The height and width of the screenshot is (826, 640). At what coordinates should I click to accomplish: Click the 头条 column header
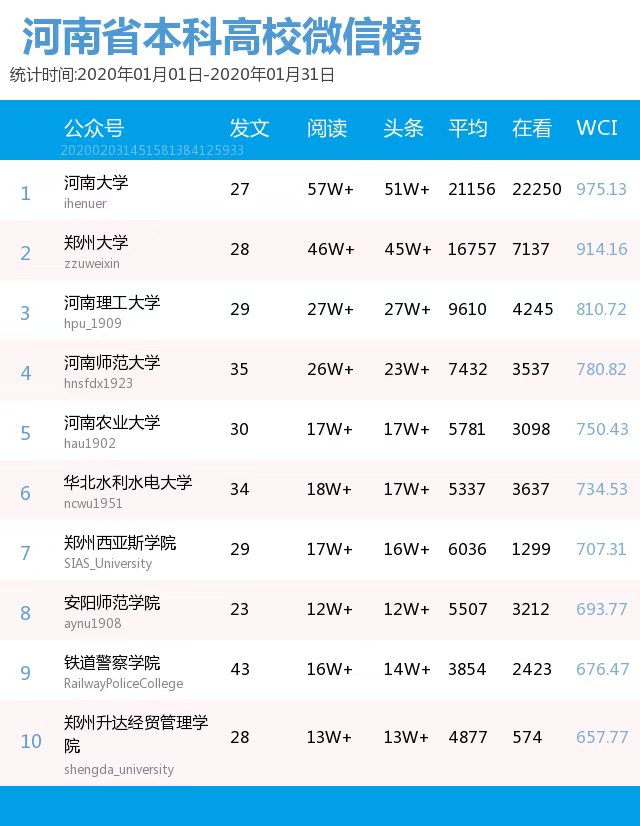tap(404, 128)
